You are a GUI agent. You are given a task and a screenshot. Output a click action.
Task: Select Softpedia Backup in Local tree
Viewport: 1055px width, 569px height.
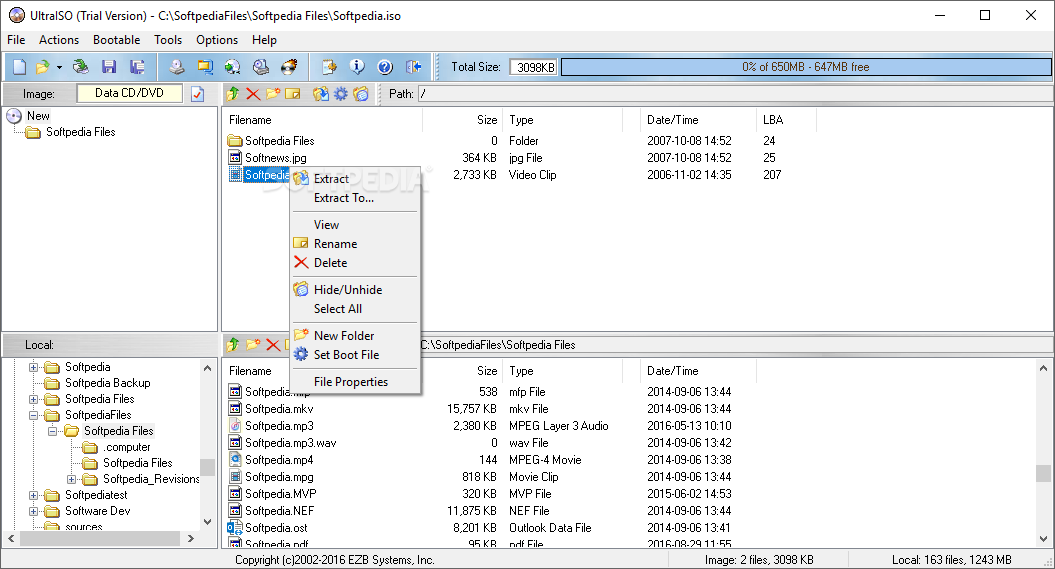107,383
